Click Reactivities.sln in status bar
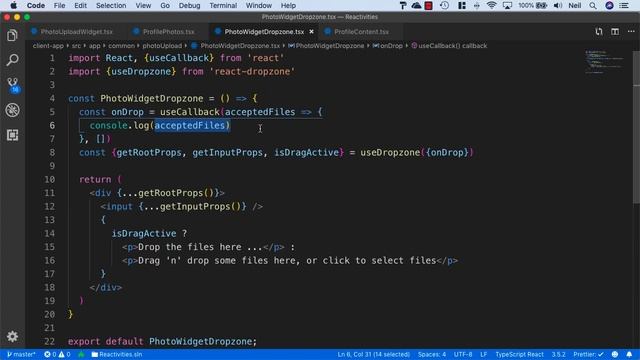 (117, 354)
